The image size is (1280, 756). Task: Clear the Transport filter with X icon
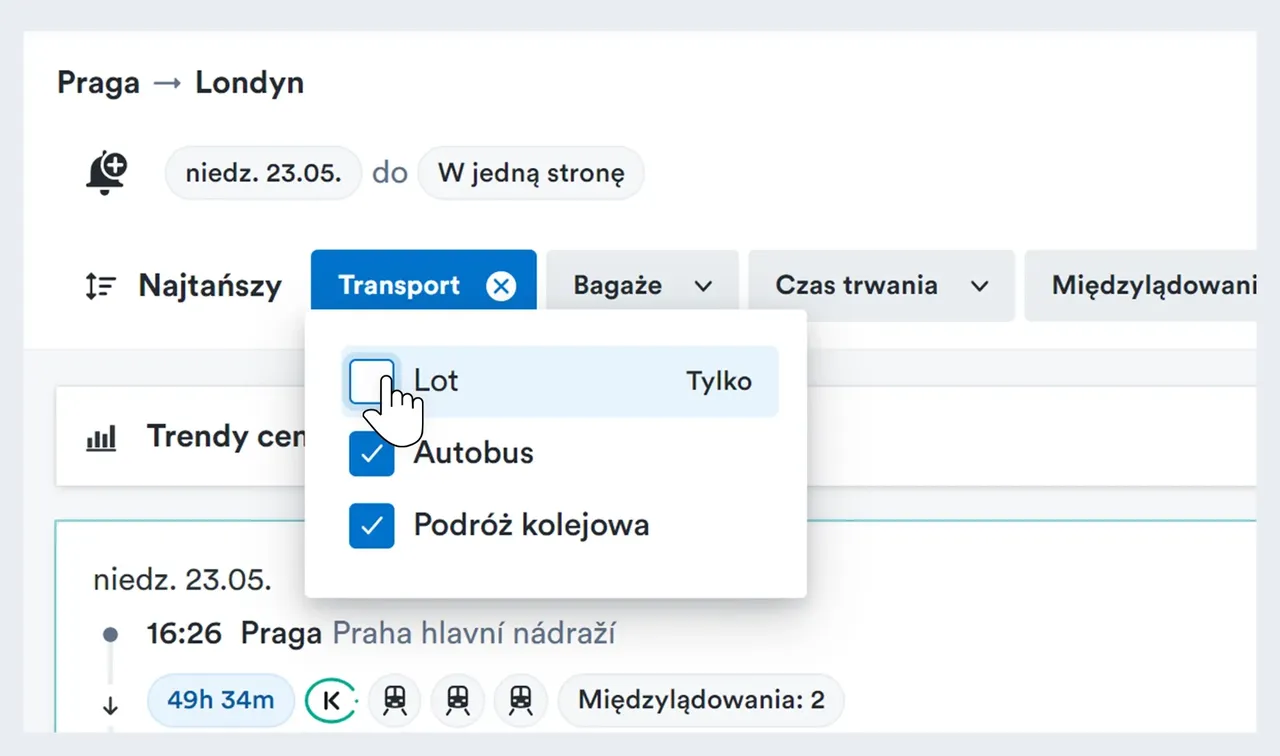click(x=501, y=286)
